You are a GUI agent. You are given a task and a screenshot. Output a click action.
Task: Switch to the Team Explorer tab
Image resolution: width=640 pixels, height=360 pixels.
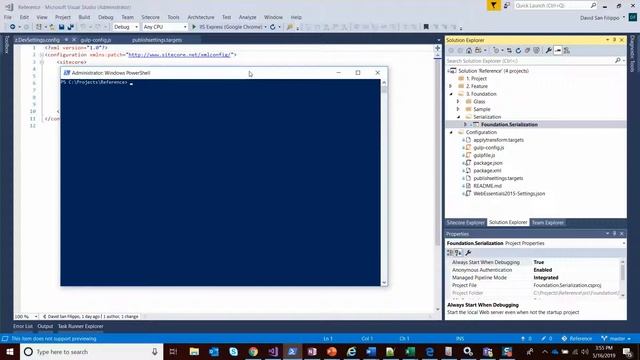click(547, 222)
